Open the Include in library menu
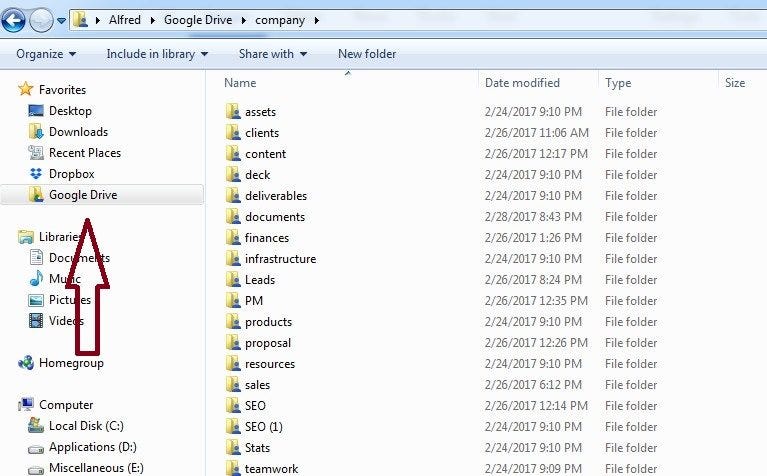The image size is (767, 476). (157, 54)
